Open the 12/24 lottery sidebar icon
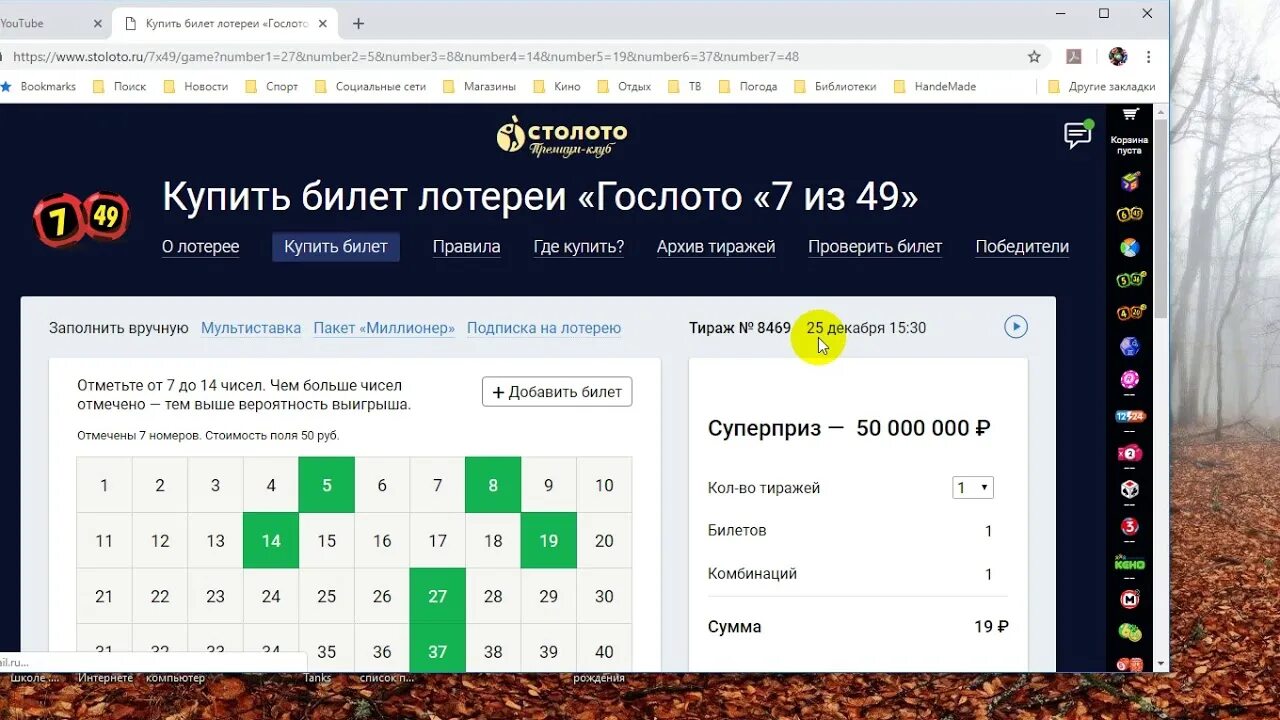The height and width of the screenshot is (720, 1280). click(1130, 416)
